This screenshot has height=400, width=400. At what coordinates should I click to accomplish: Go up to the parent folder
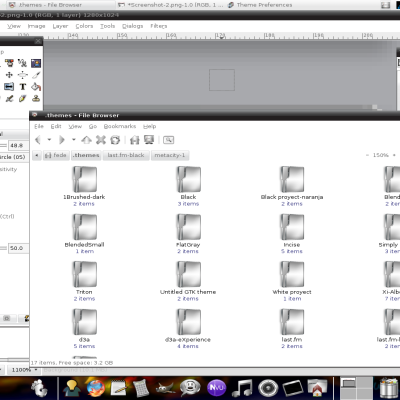(87, 140)
